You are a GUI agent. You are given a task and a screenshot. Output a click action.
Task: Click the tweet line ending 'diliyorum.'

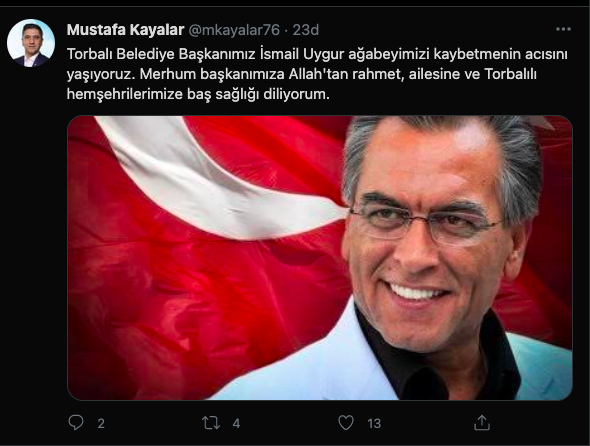pos(198,94)
